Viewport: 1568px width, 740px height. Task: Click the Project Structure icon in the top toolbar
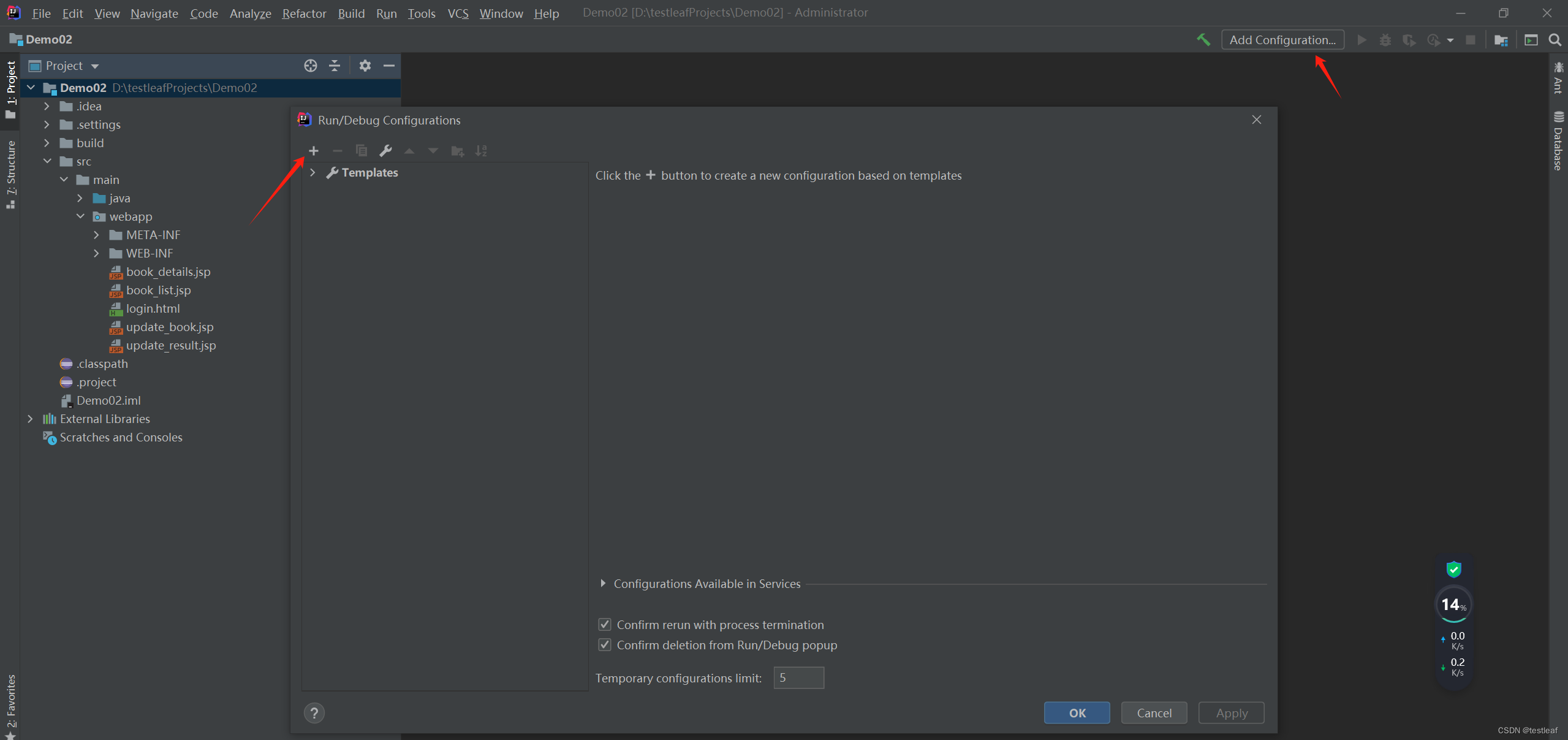point(1501,40)
